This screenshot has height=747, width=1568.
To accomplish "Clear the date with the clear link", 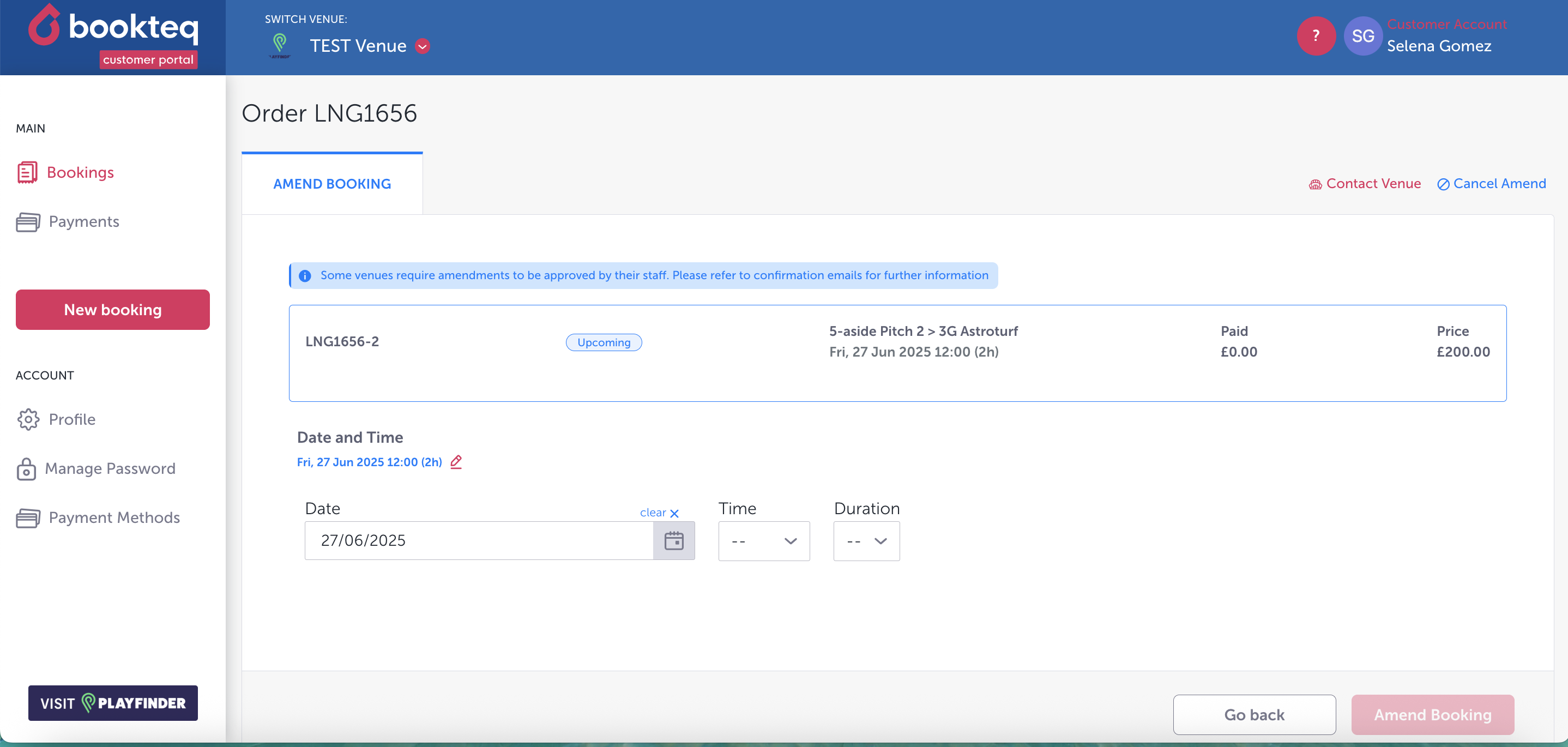I will (x=653, y=513).
